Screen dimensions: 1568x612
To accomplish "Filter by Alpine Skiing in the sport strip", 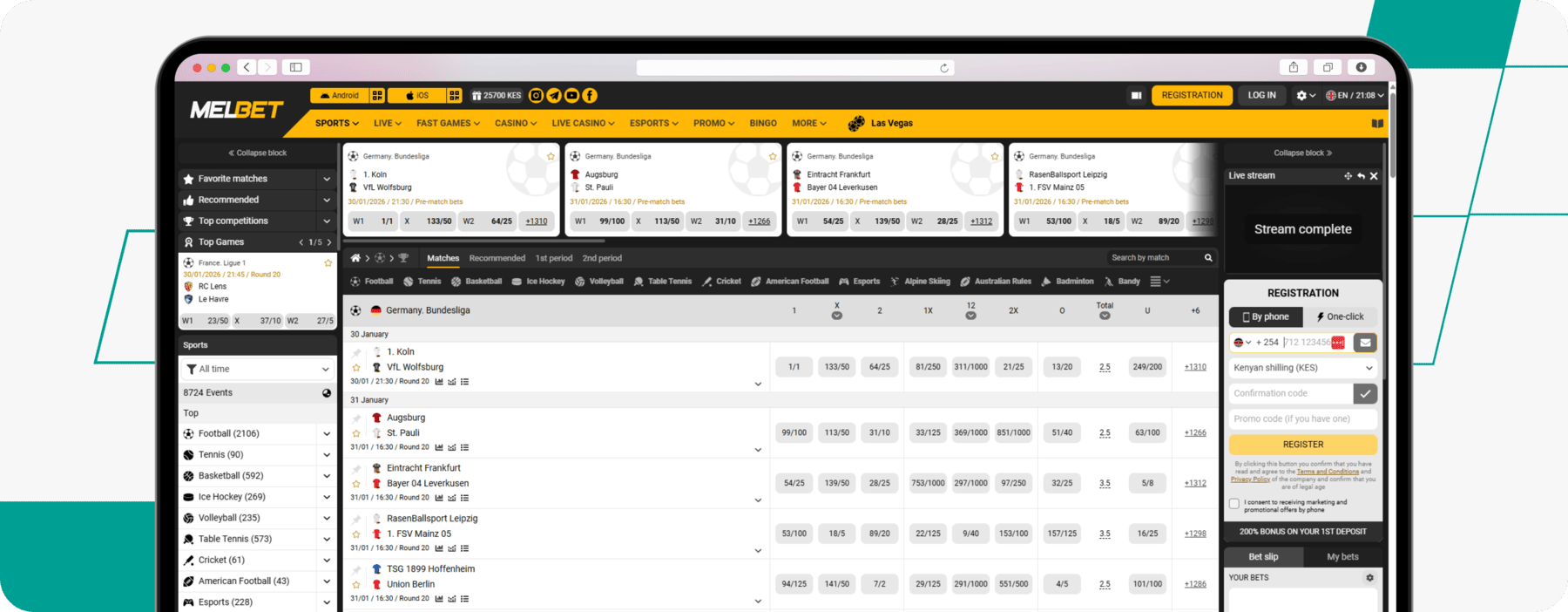I will [x=920, y=282].
